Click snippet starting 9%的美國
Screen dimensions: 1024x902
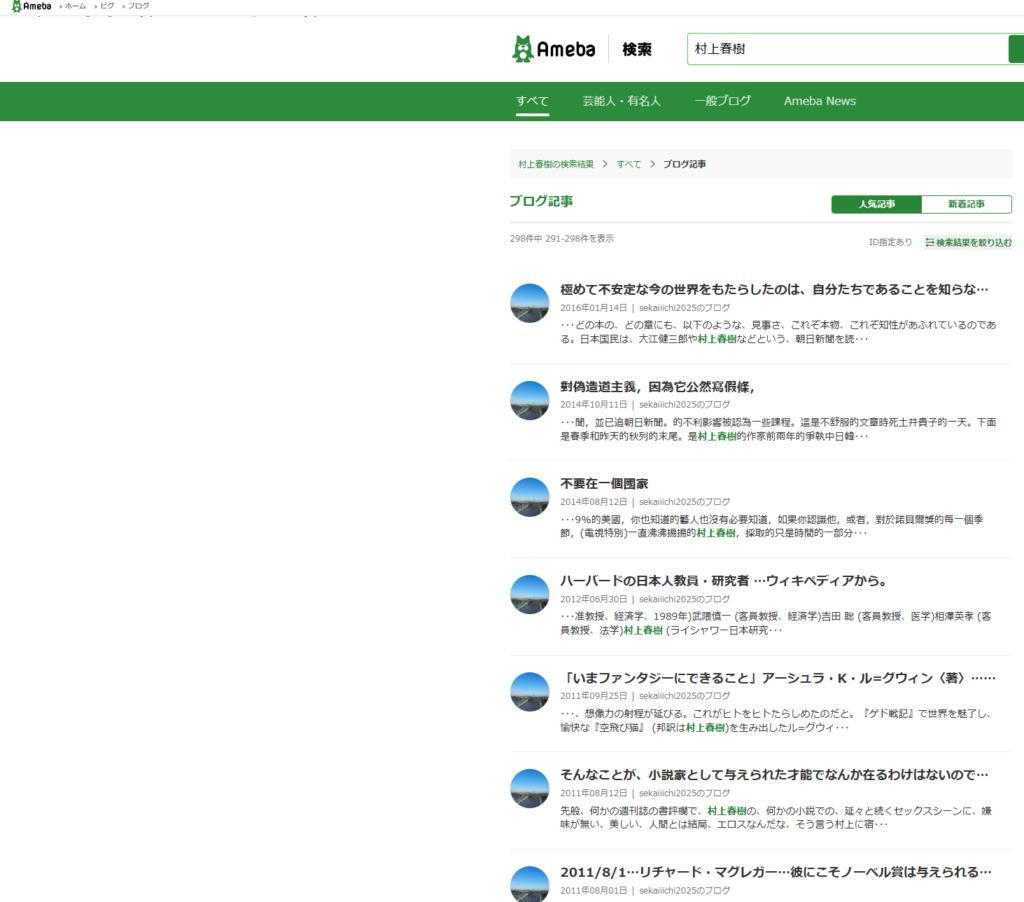point(772,526)
